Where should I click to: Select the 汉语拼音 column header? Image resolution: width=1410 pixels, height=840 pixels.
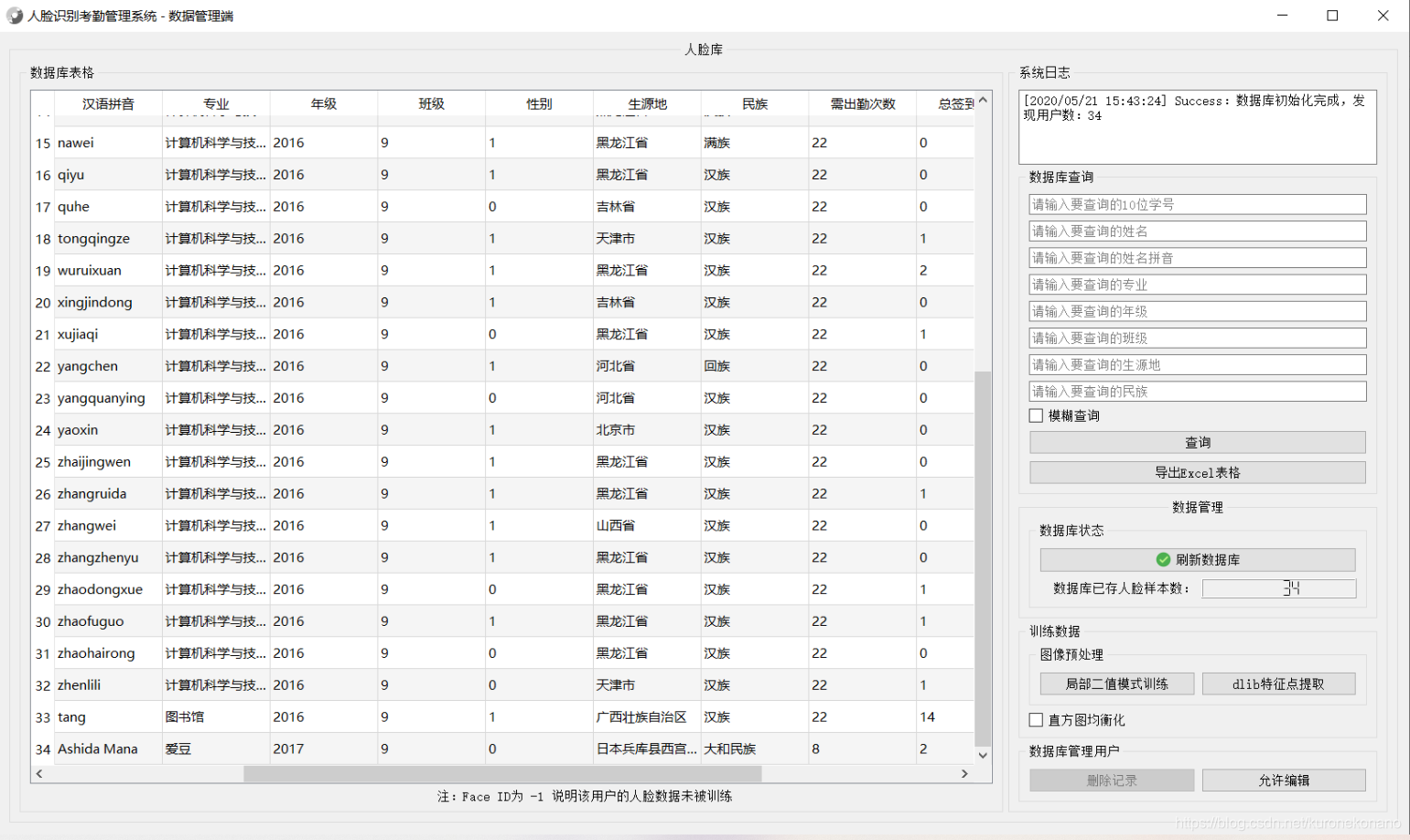tap(108, 103)
